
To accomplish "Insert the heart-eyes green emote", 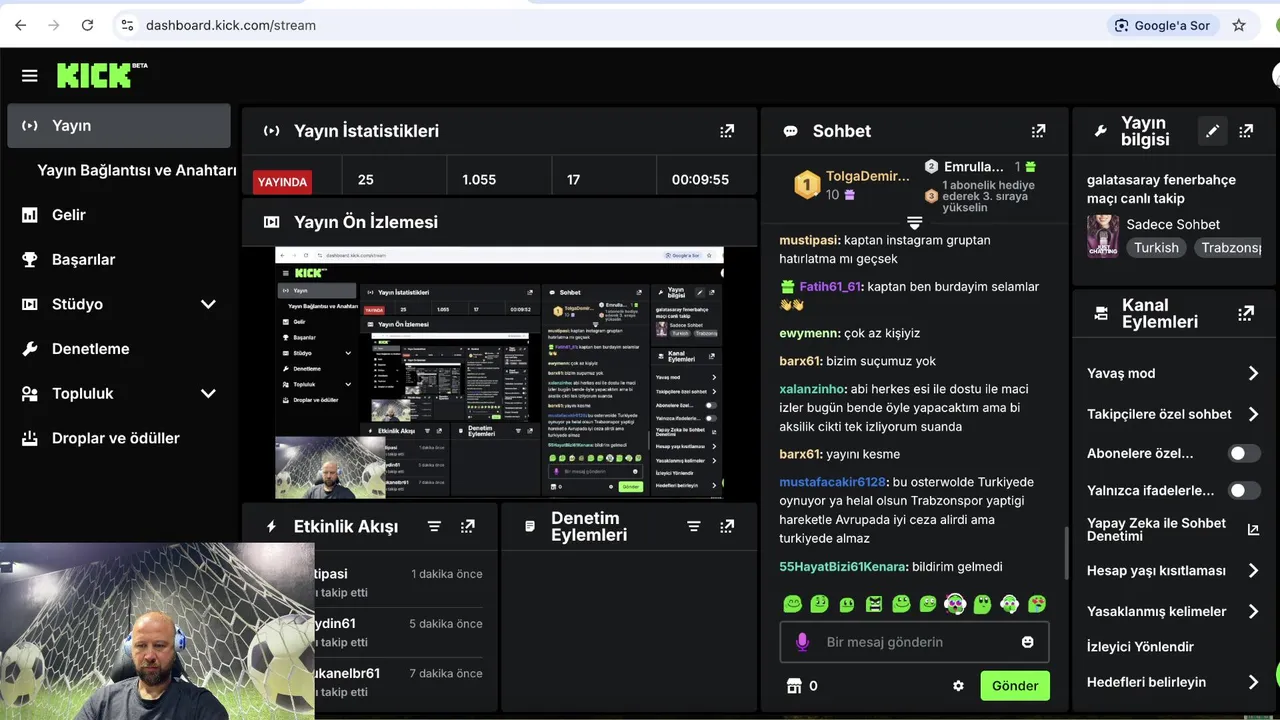I will [x=1036, y=604].
